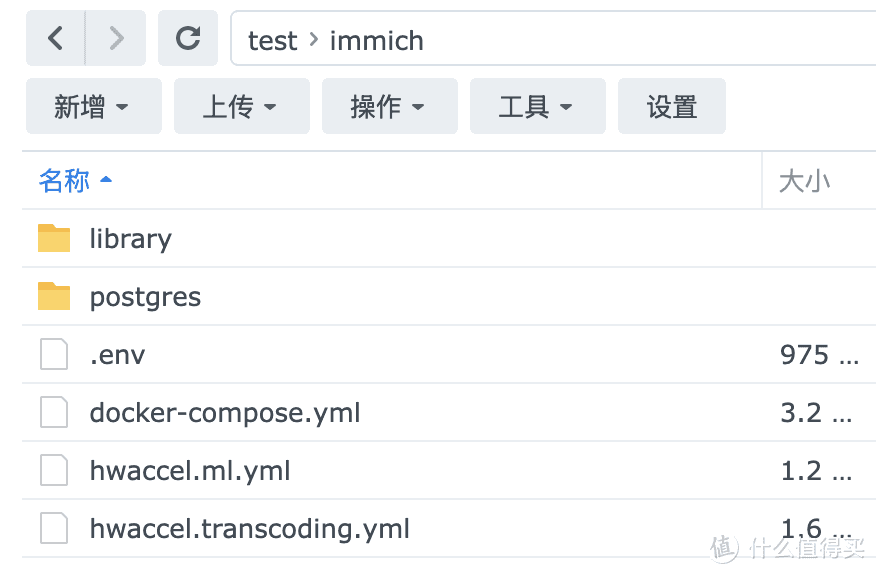Open the 上传 dropdown menu

(x=242, y=106)
